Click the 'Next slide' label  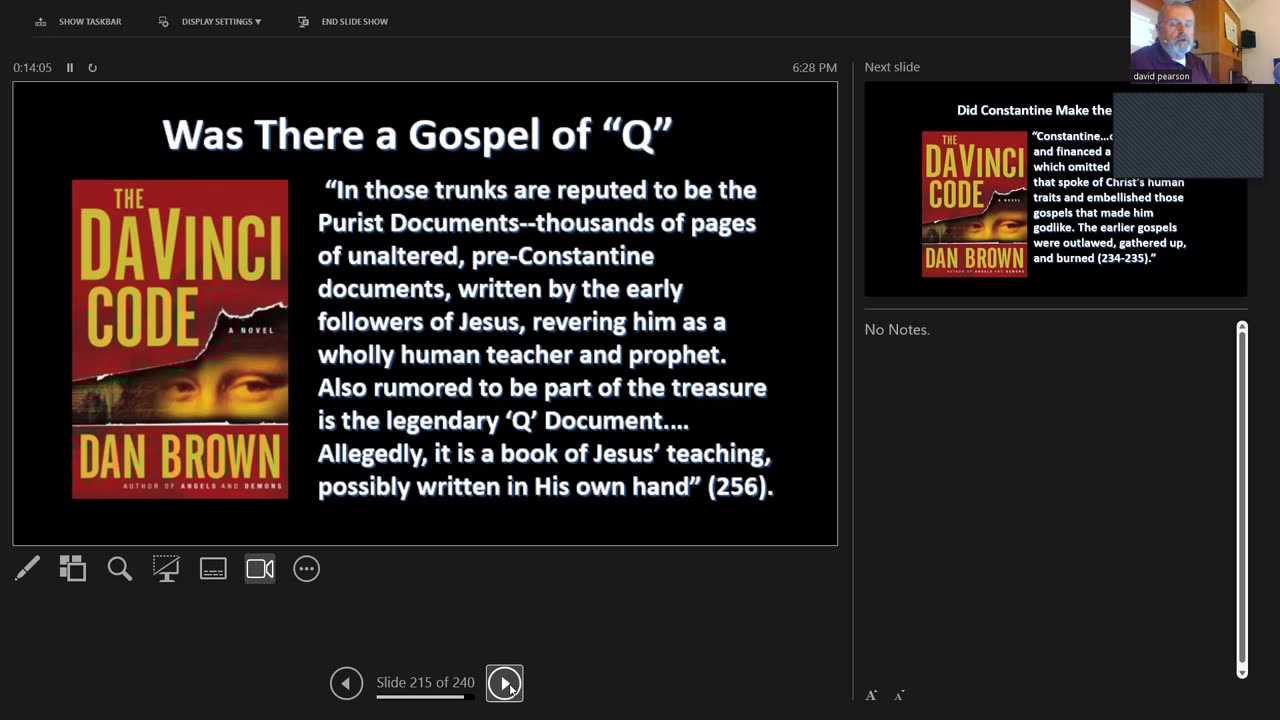tap(892, 67)
